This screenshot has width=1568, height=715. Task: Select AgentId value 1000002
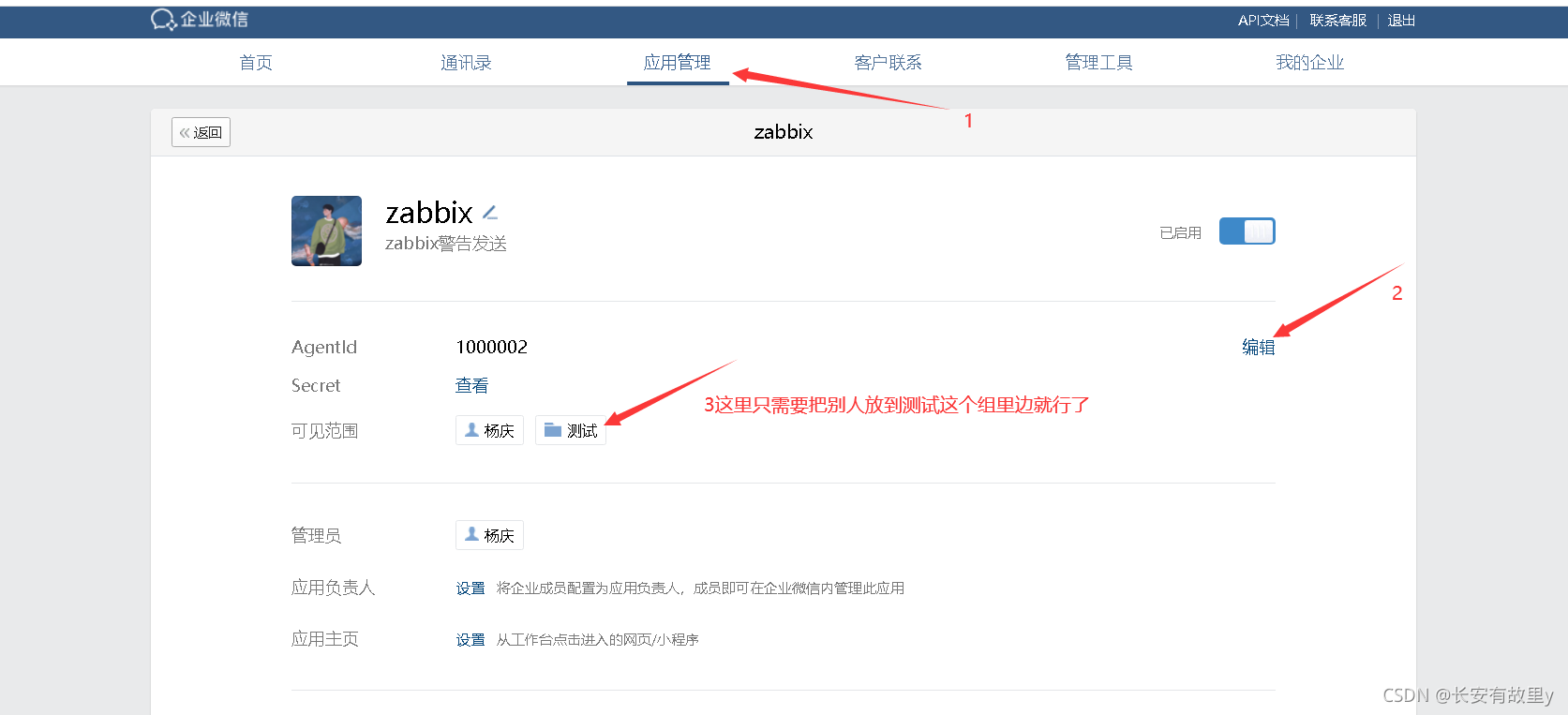491,348
